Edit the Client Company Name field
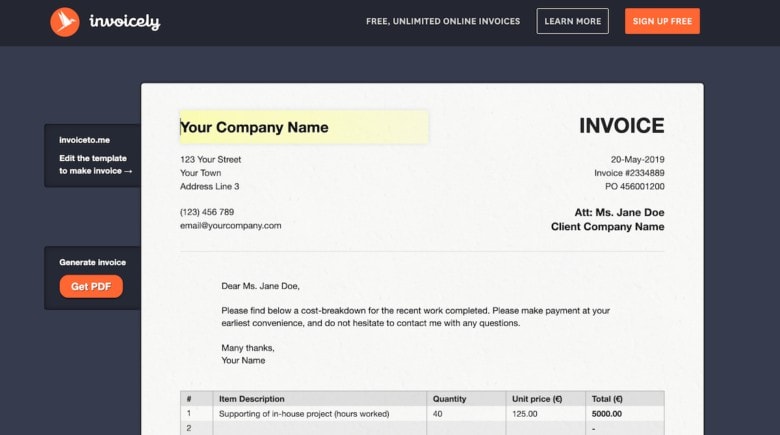780x435 pixels. click(x=607, y=227)
